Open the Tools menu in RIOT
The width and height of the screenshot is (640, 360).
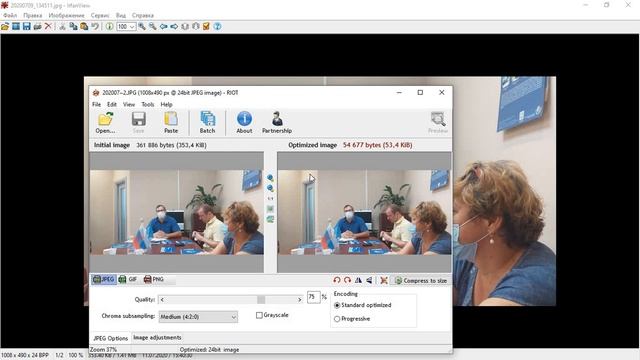[148, 104]
